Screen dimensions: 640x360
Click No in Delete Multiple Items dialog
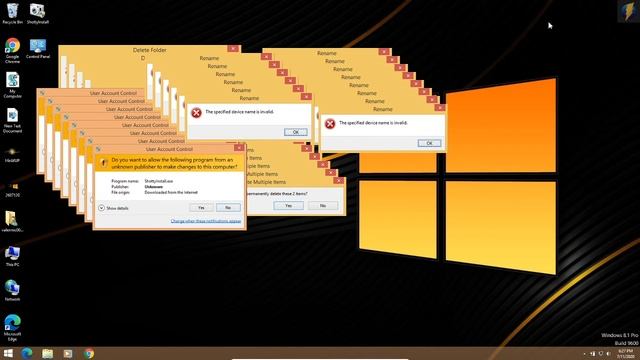tap(323, 205)
